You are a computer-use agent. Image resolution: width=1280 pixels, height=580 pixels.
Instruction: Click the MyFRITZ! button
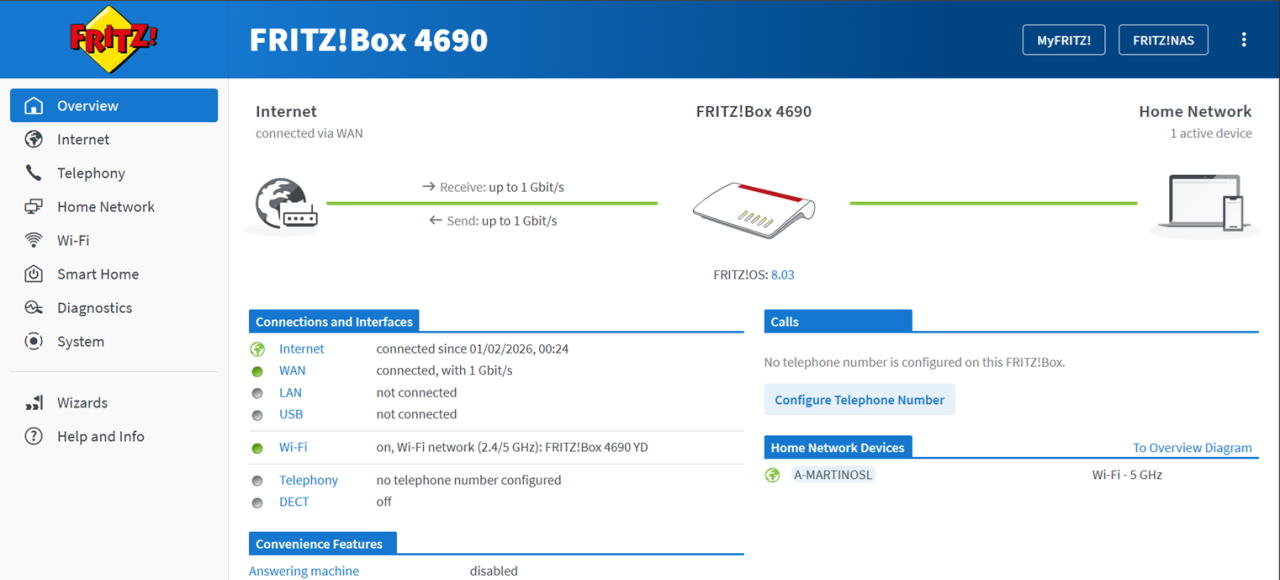click(x=1064, y=40)
